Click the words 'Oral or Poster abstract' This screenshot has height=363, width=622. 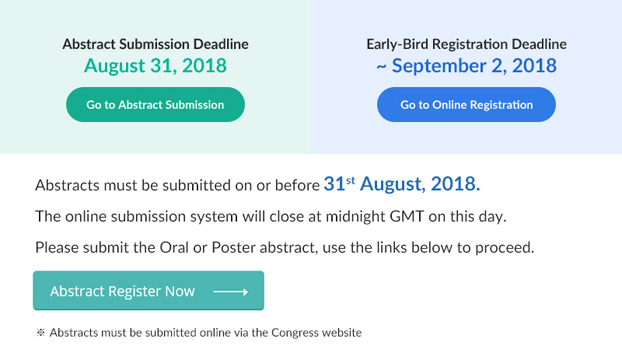click(238, 248)
